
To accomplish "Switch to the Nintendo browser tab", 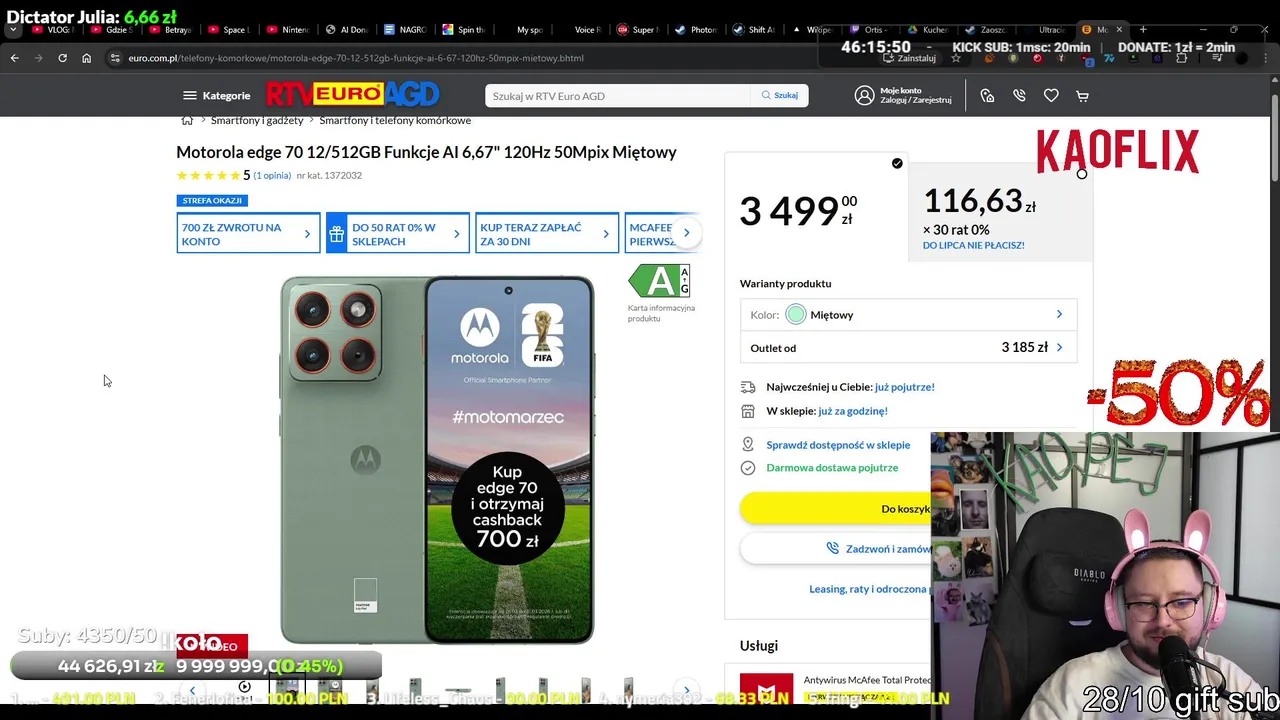I will 288,30.
